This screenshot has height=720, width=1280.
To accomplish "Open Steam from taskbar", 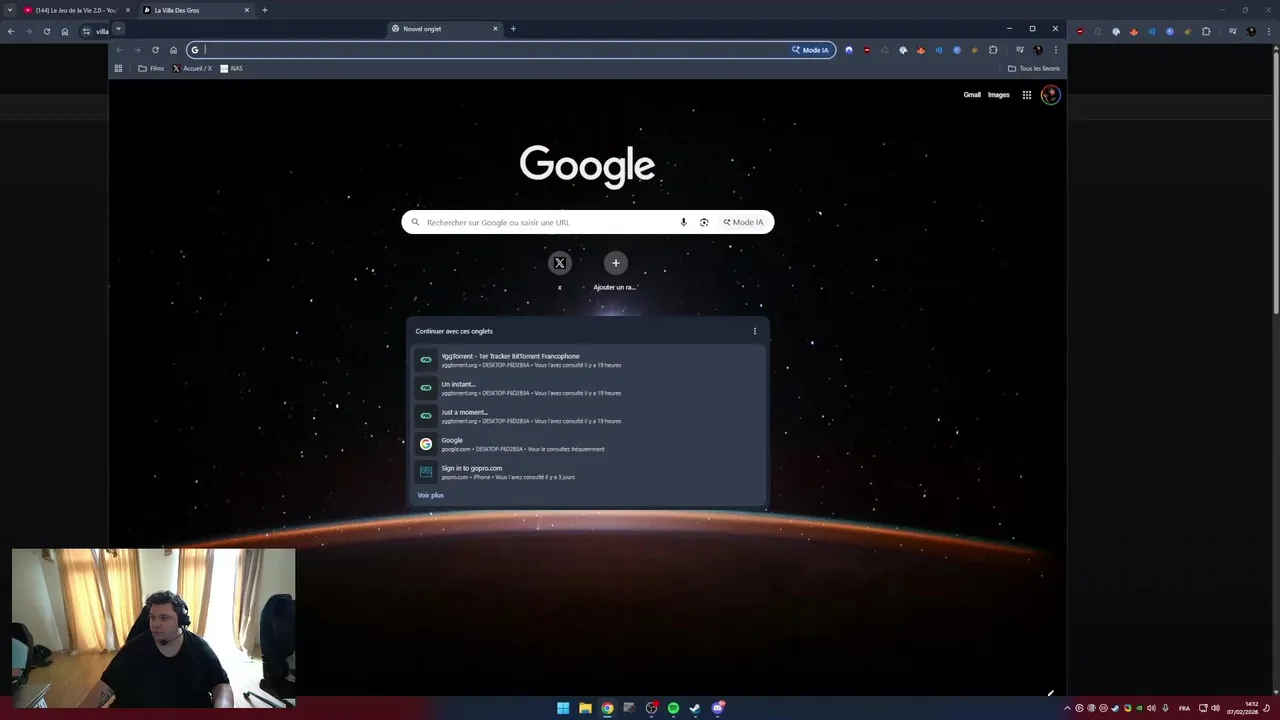I will click(x=695, y=708).
